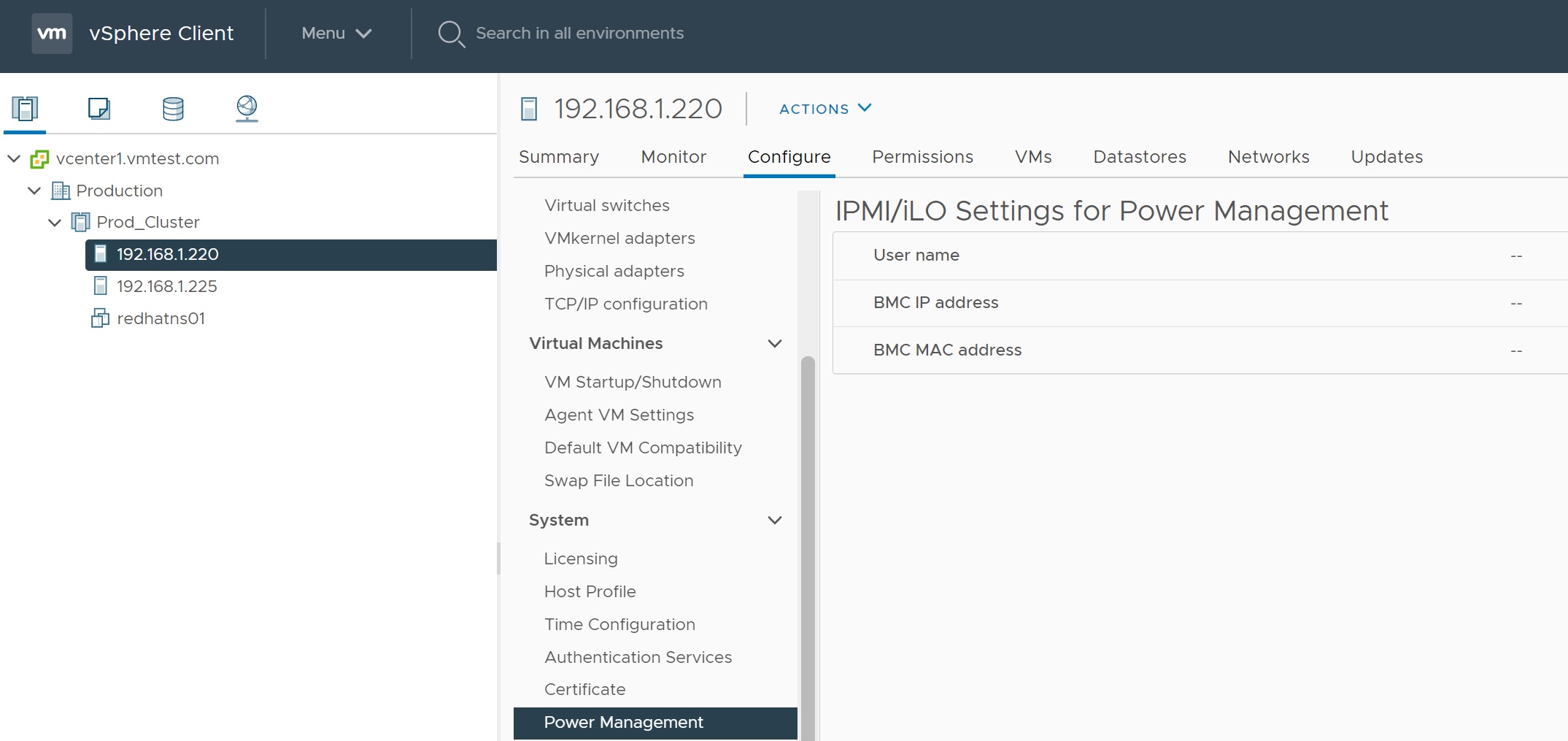Click the search magnifier icon
The width and height of the screenshot is (1568, 741).
click(x=451, y=34)
